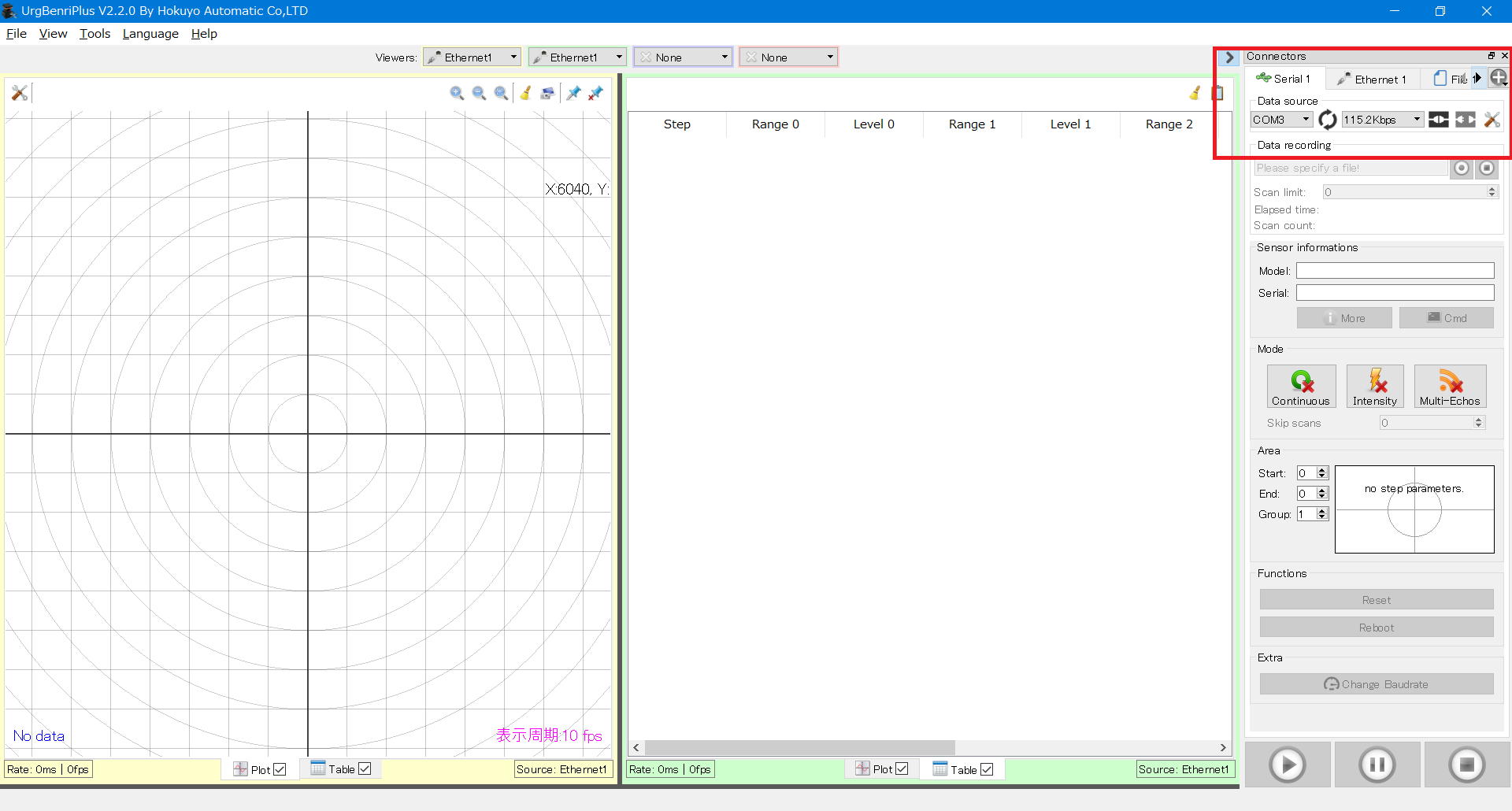Screen dimensions: 1512x811
Task: Click the sensor Serial field
Action: coord(1395,293)
